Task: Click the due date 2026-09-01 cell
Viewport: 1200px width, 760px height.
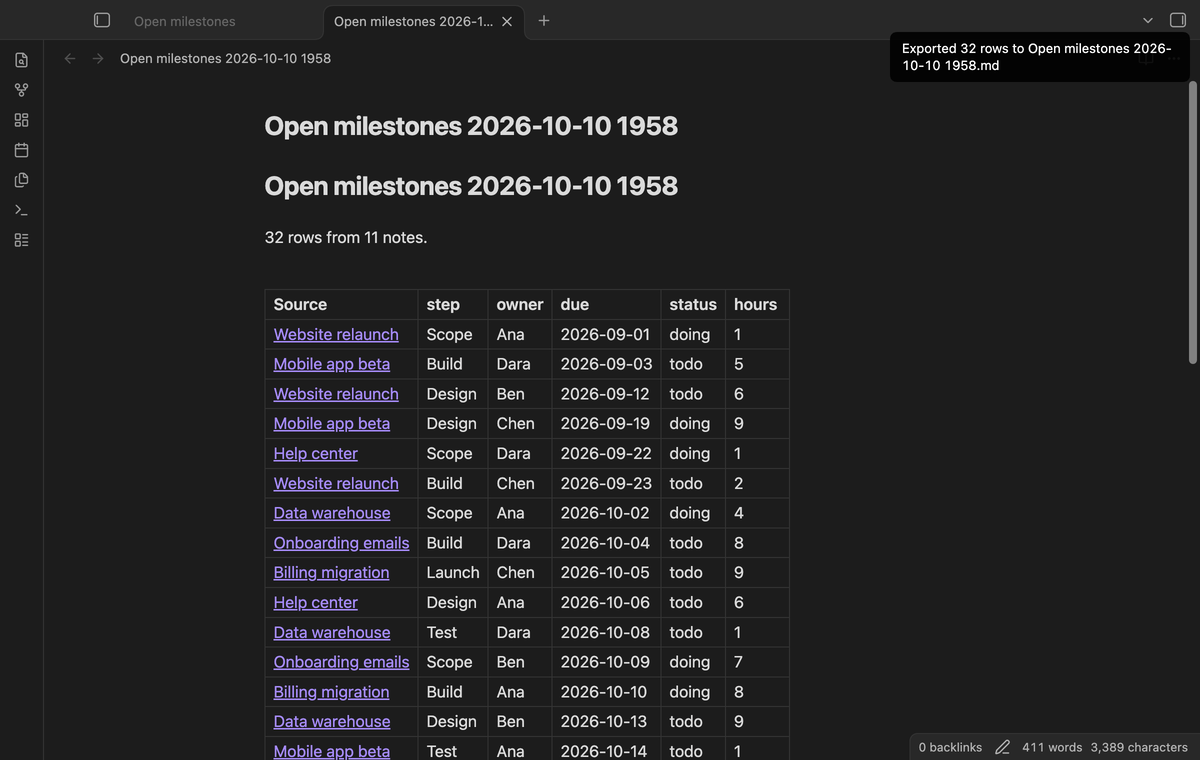Action: click(x=605, y=334)
